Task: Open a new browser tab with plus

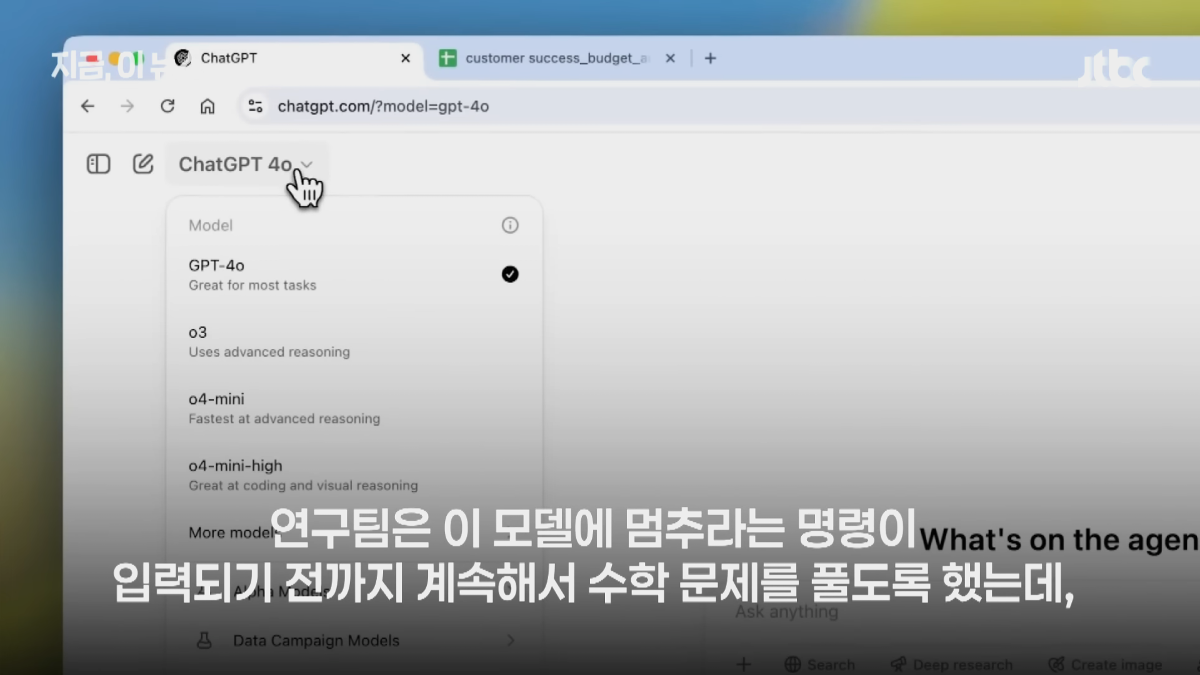Action: pyautogui.click(x=710, y=58)
